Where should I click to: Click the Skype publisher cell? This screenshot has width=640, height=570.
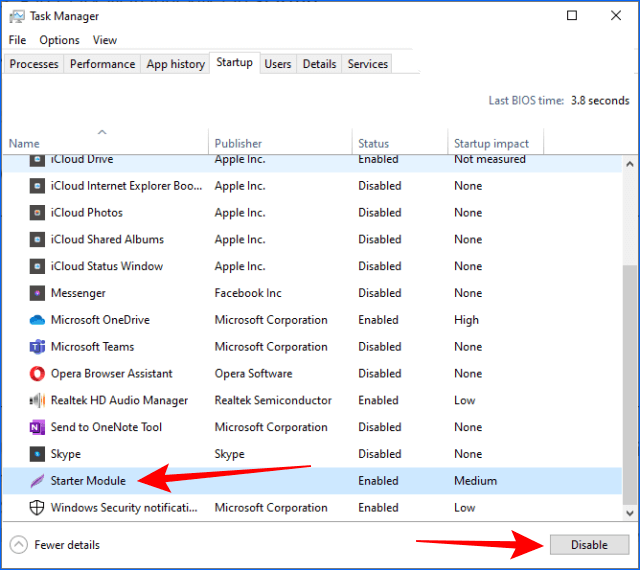[x=230, y=454]
